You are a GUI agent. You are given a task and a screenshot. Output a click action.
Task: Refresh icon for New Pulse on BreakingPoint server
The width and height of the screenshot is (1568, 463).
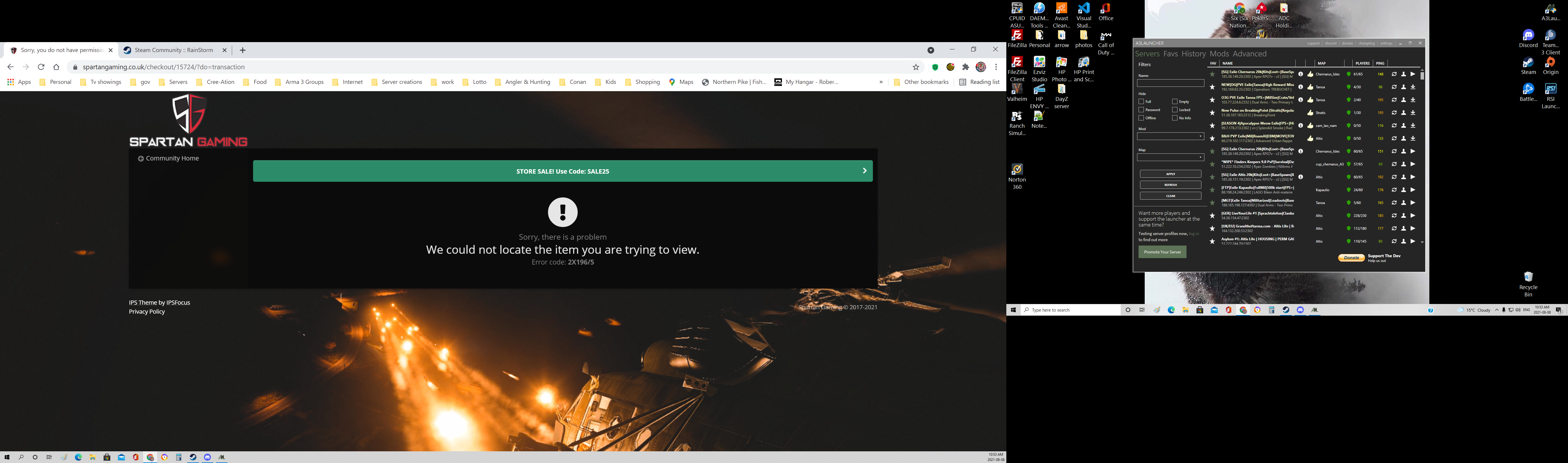point(1394,113)
